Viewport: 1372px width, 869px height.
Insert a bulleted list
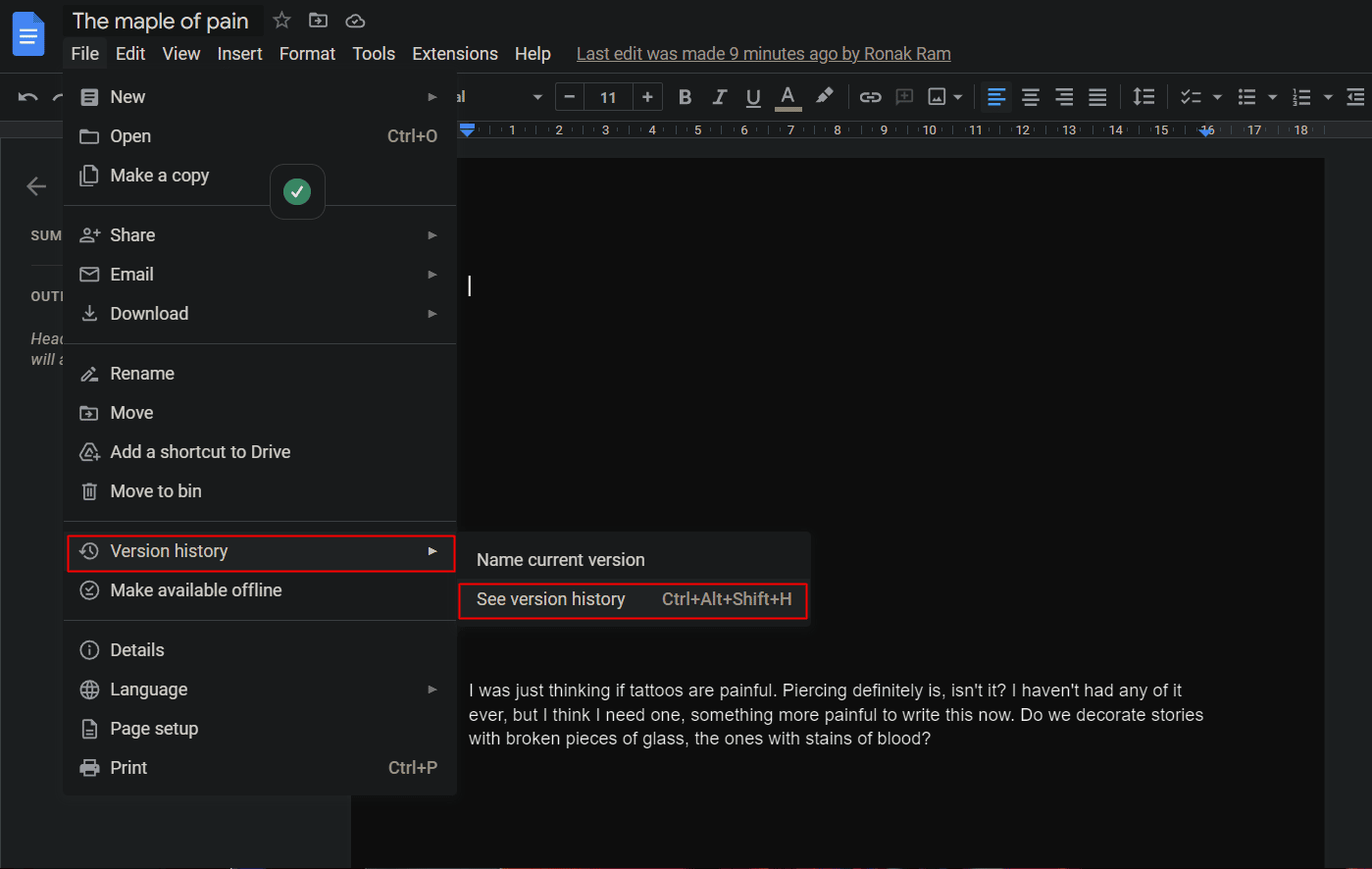[1246, 96]
